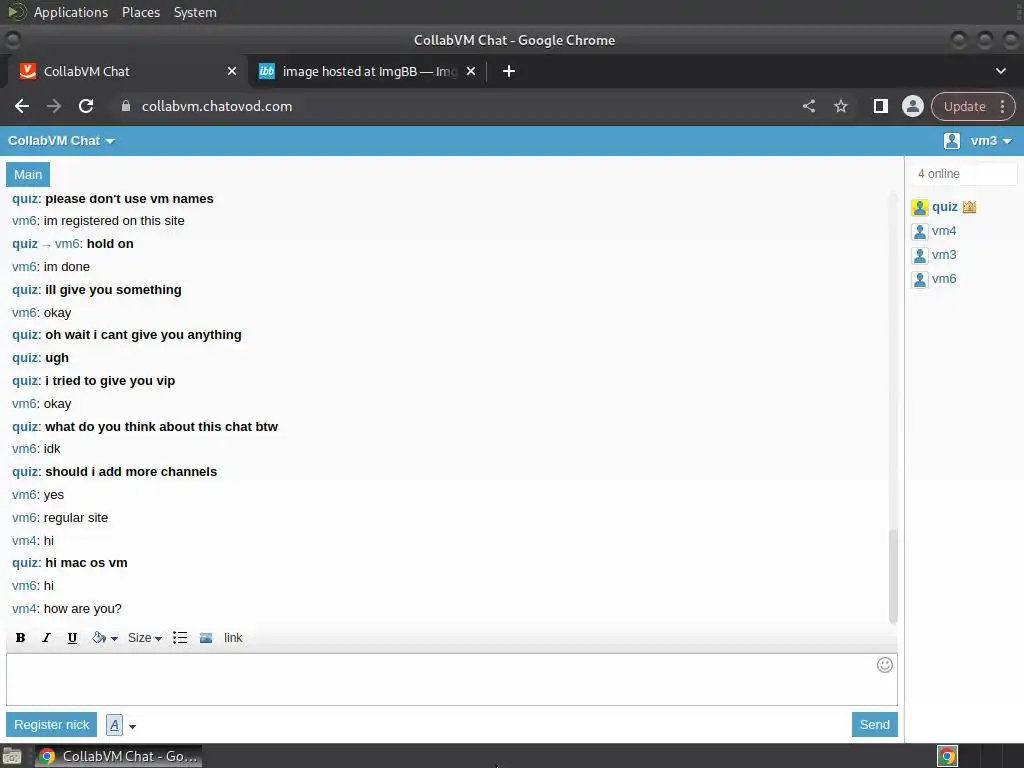Click the Register nick button
The width and height of the screenshot is (1024, 768).
click(x=52, y=724)
